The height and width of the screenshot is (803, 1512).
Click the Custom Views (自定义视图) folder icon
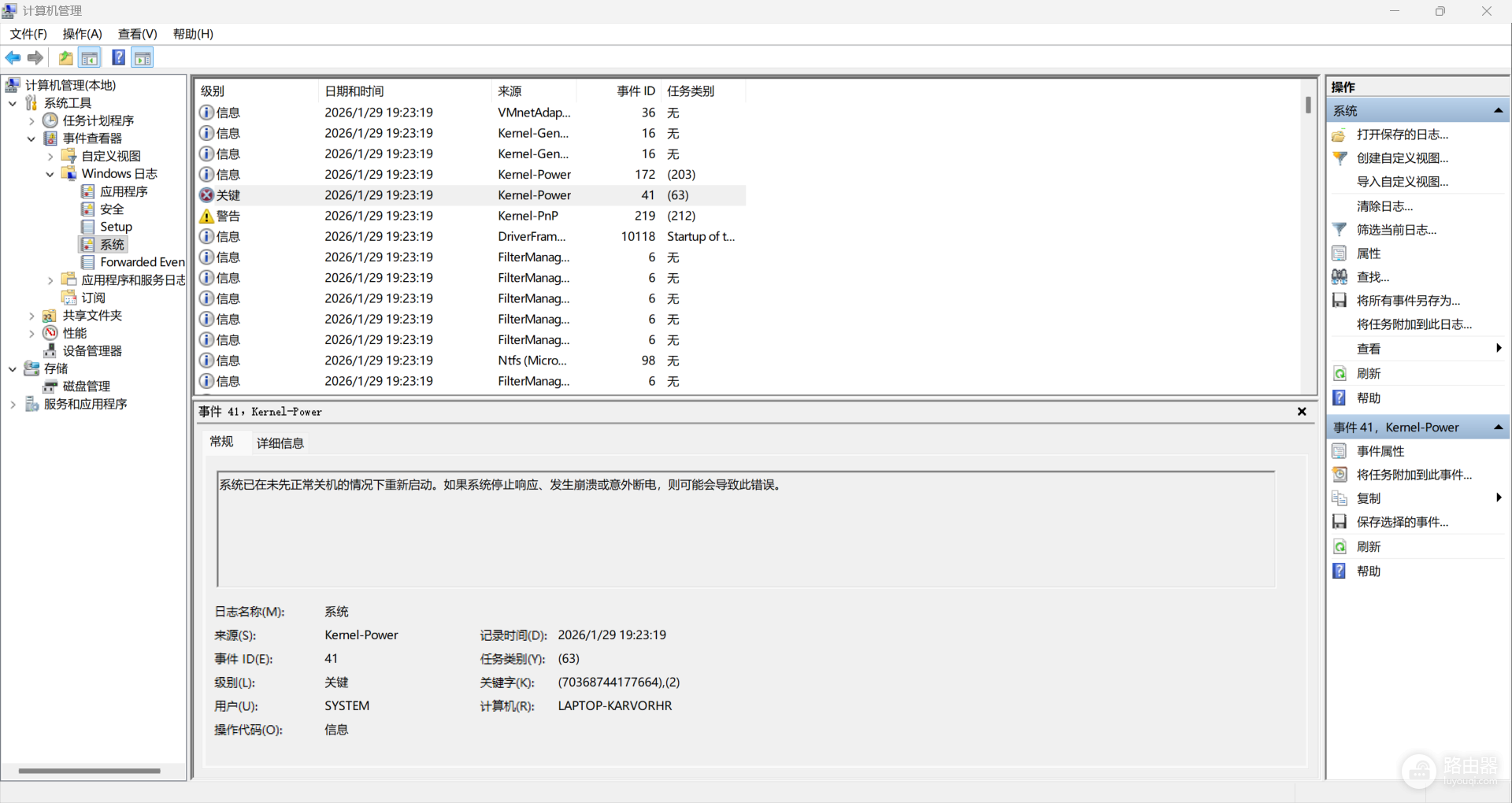pyautogui.click(x=69, y=156)
